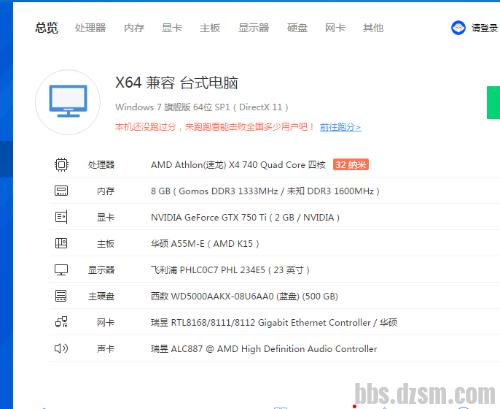Image resolution: width=500 pixels, height=409 pixels.
Task: Switch to the 网卡 tab
Action: point(335,28)
